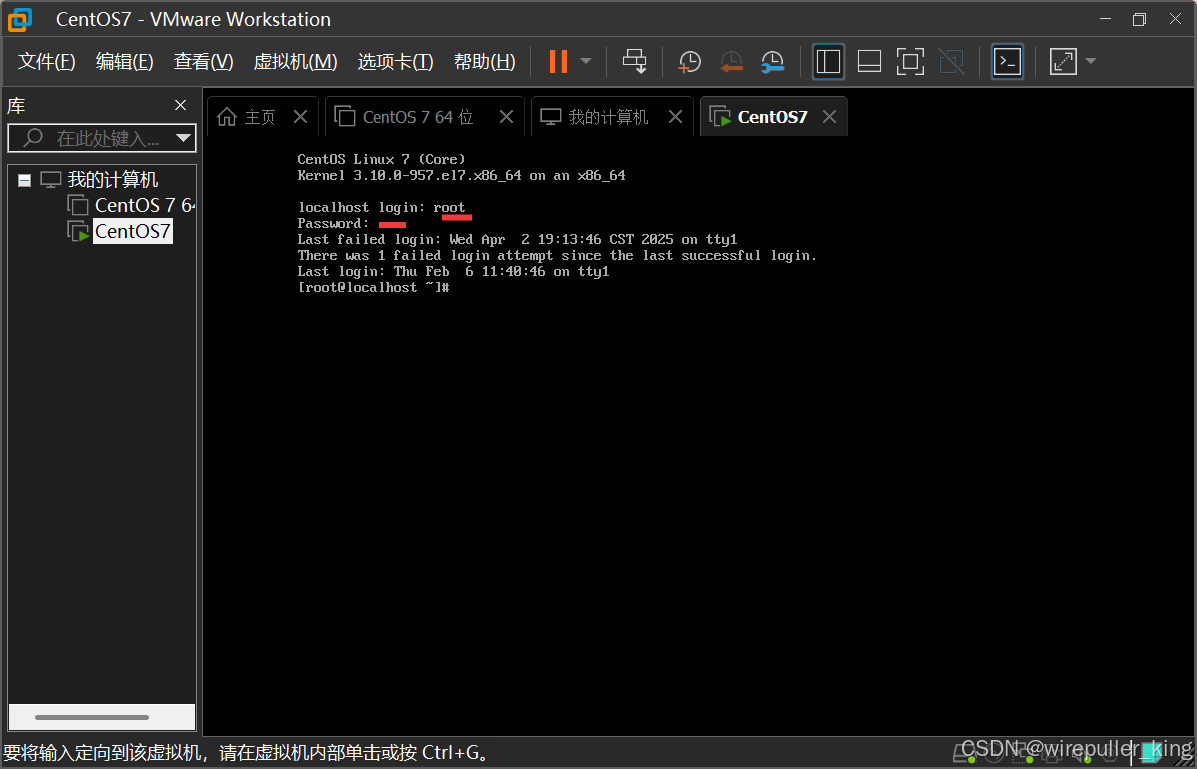Open the 选项卡(T) menu
The height and width of the screenshot is (769, 1197).
click(395, 61)
